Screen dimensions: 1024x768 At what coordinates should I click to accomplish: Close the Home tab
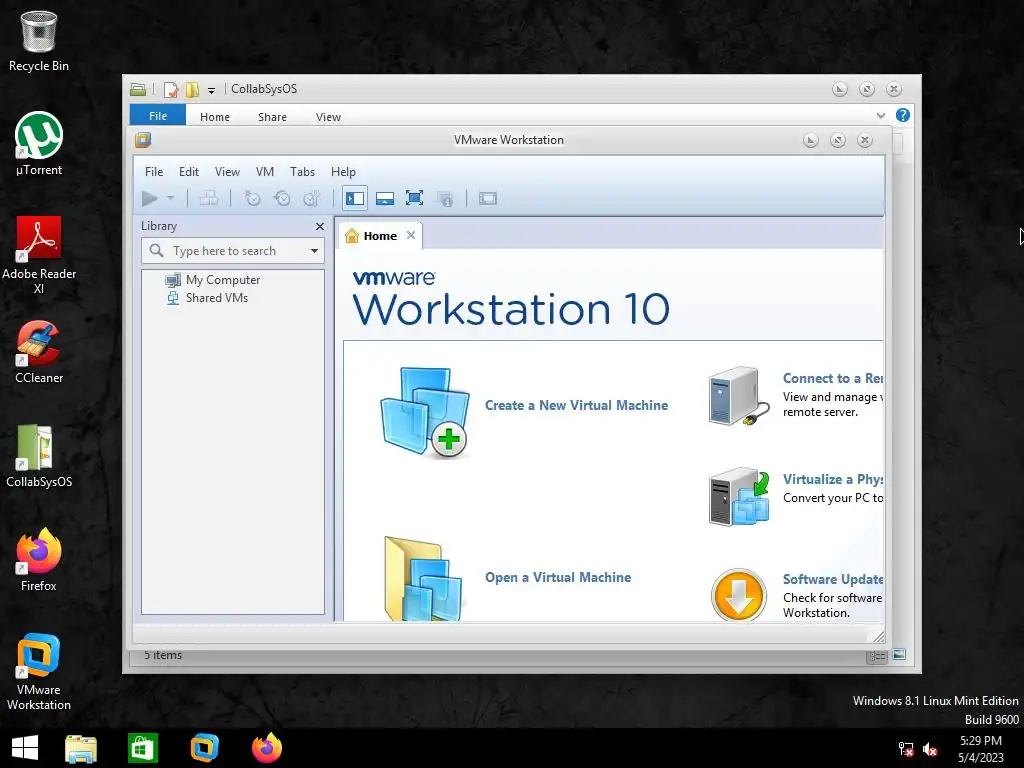[411, 235]
